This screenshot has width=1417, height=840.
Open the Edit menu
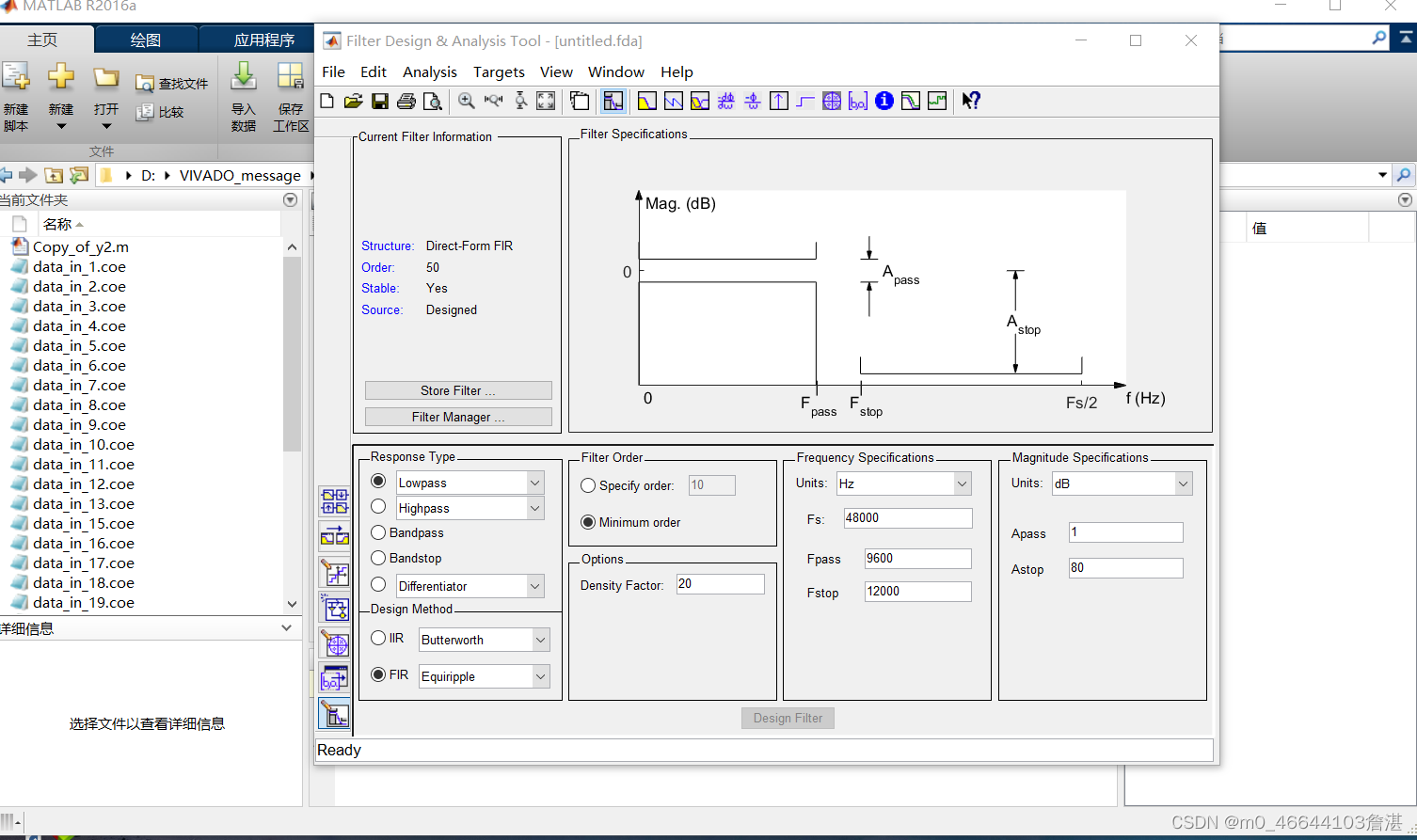point(373,71)
